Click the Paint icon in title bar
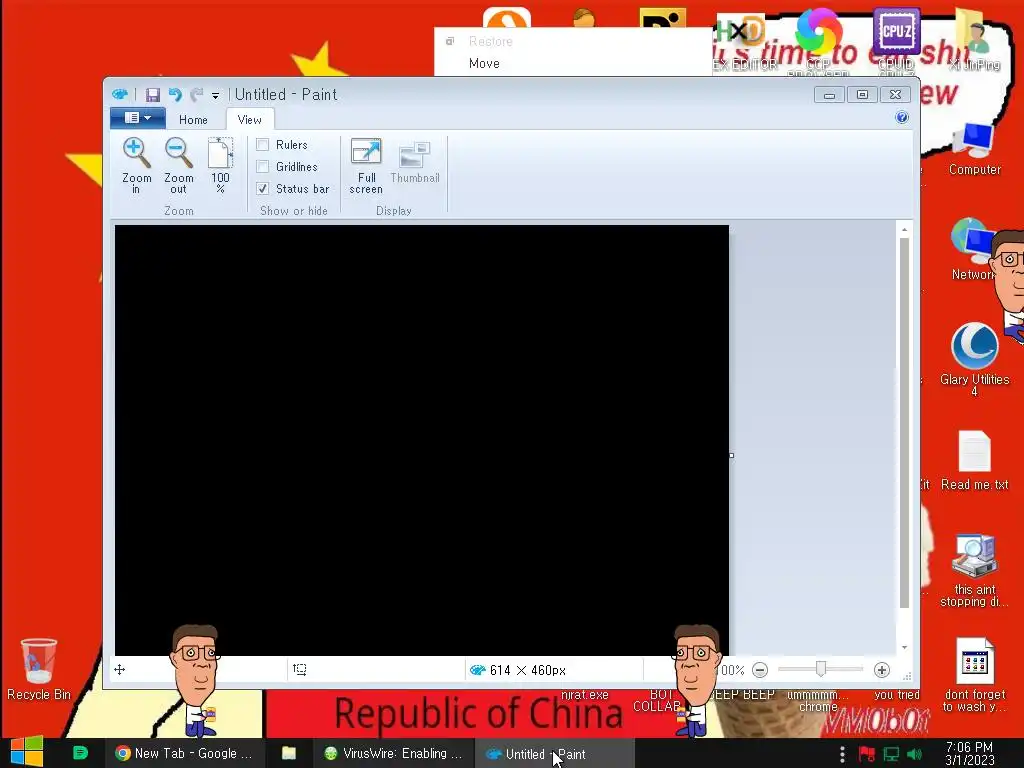This screenshot has height=768, width=1024. click(120, 95)
